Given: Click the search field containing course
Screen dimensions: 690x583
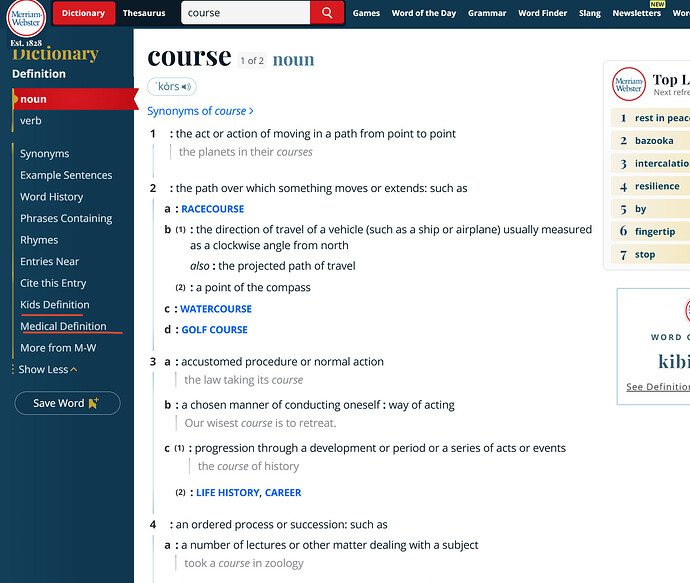Looking at the screenshot, I should pyautogui.click(x=246, y=13).
